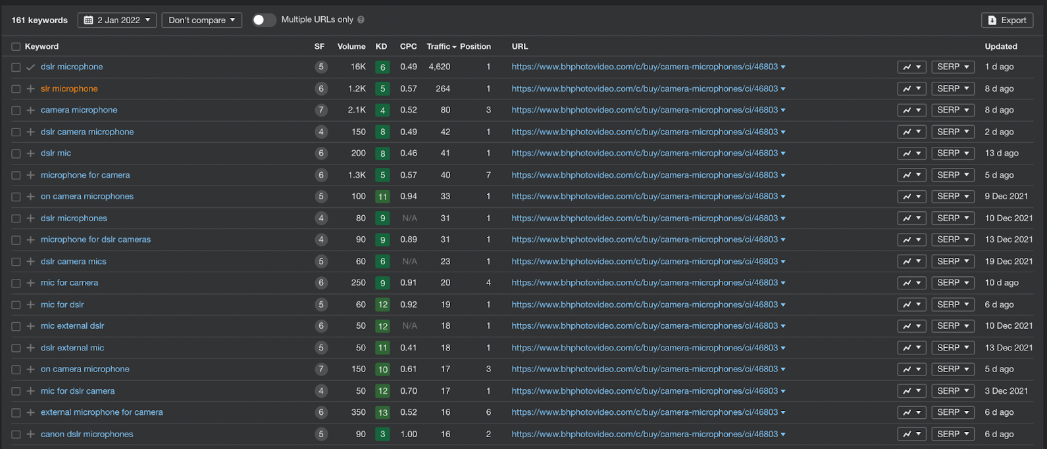
Task: Open the 'external microphone for camera' keyword link
Action: (101, 412)
